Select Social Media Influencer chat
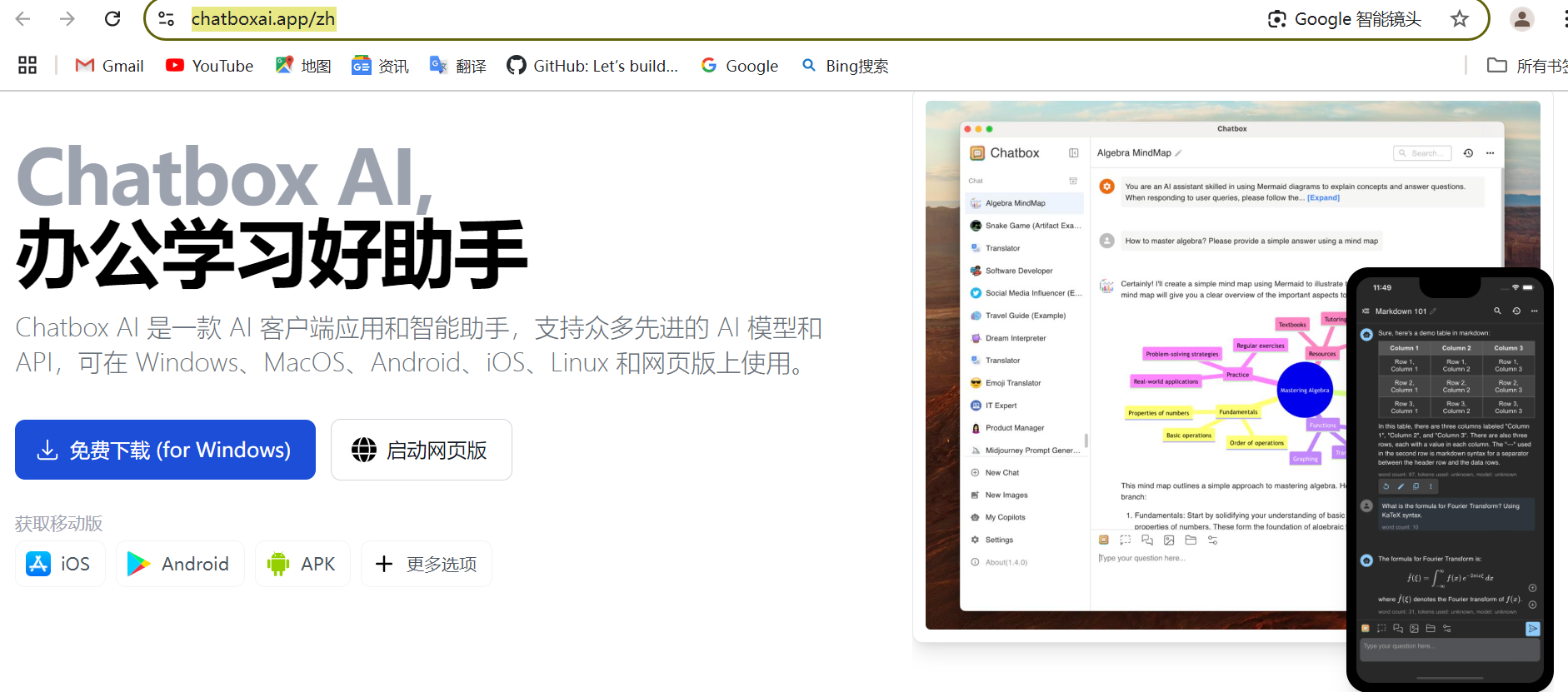 (1025, 293)
